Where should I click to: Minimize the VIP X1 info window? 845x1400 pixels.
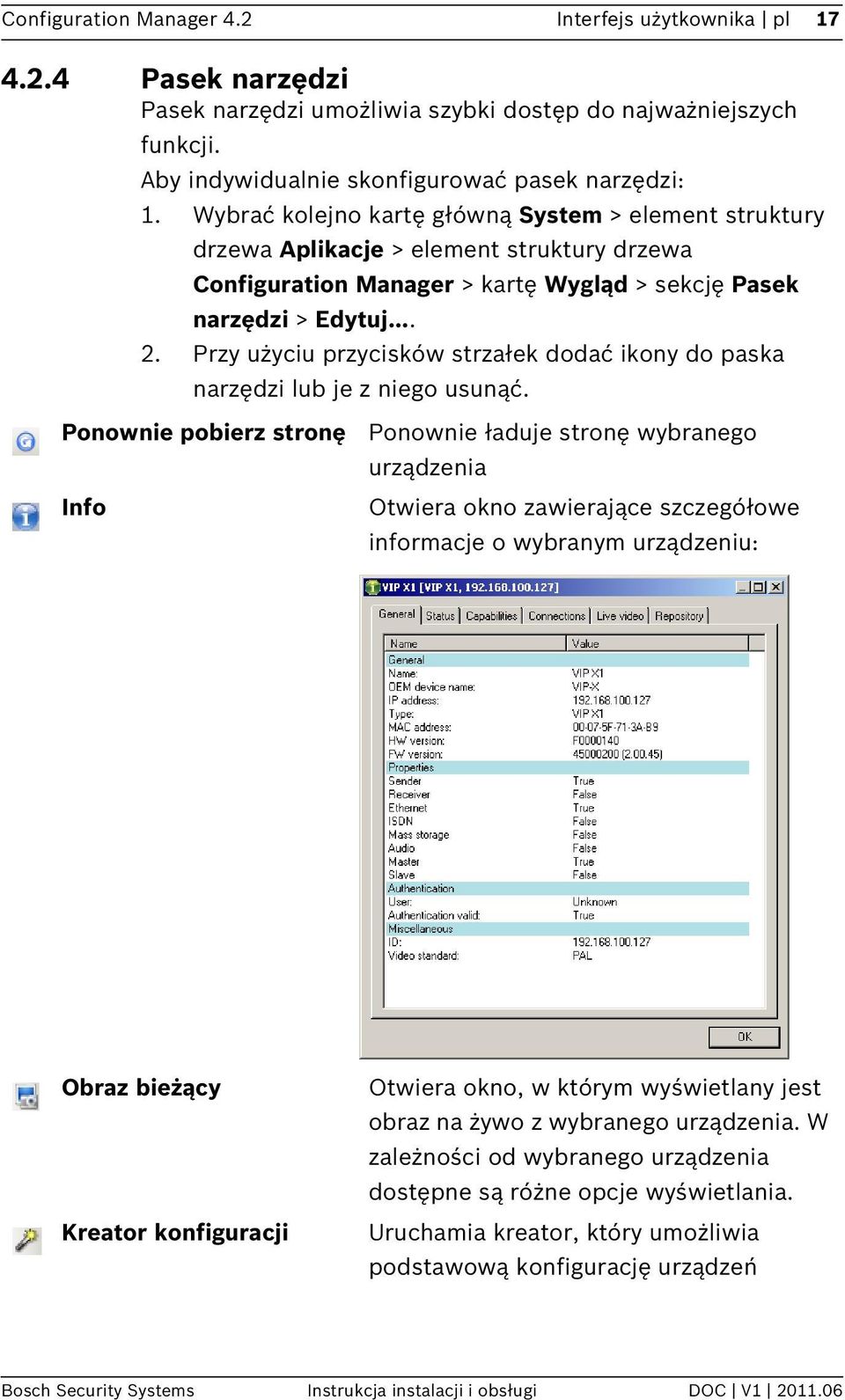coord(743,587)
